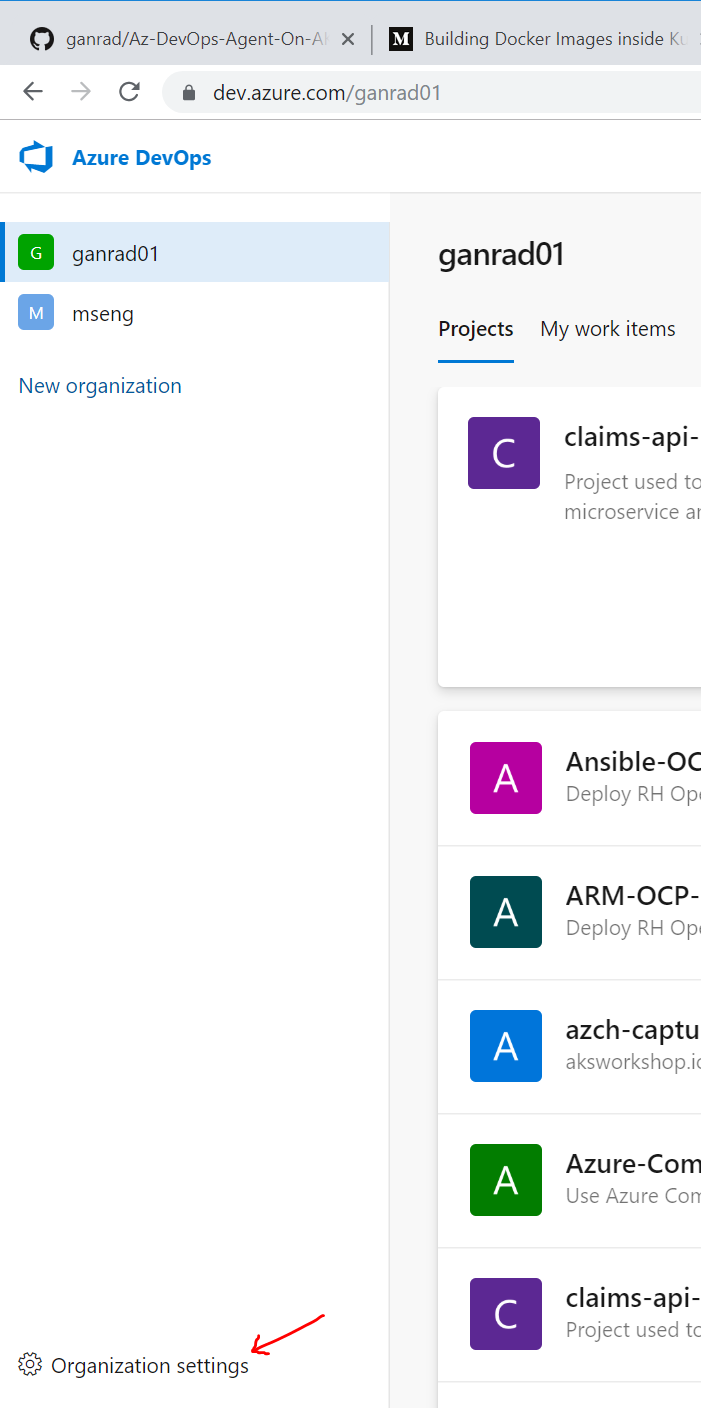Click the dev.azure.com address bar
Viewport: 701px width, 1408px height.
click(x=430, y=93)
